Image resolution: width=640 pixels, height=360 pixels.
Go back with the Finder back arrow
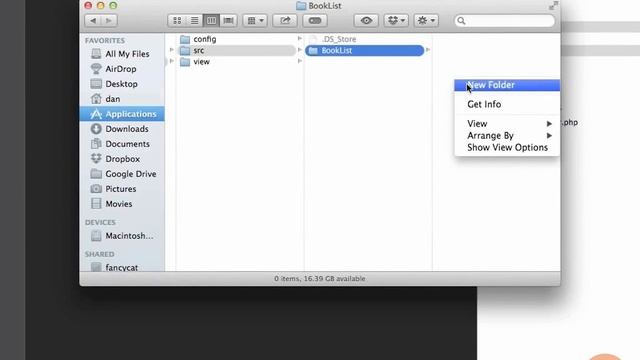coord(93,20)
